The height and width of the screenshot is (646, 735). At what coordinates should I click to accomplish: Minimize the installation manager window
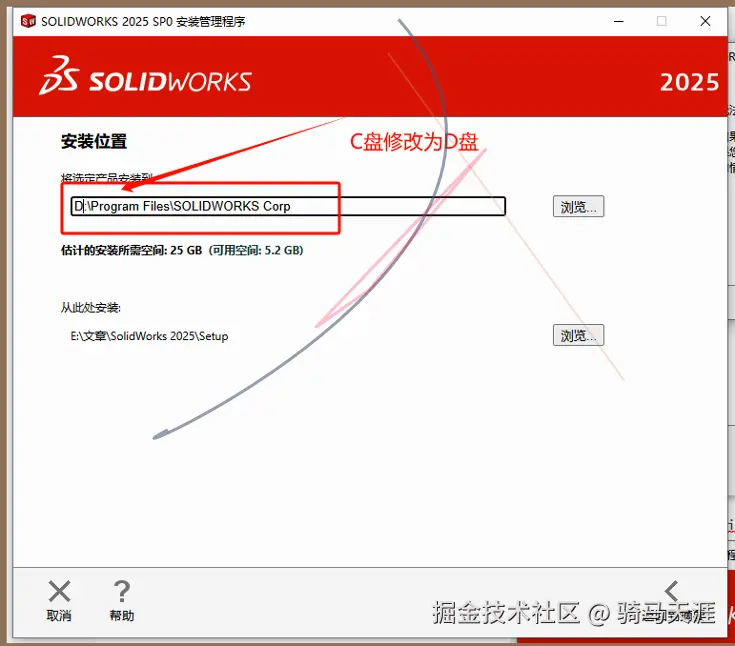click(x=619, y=21)
